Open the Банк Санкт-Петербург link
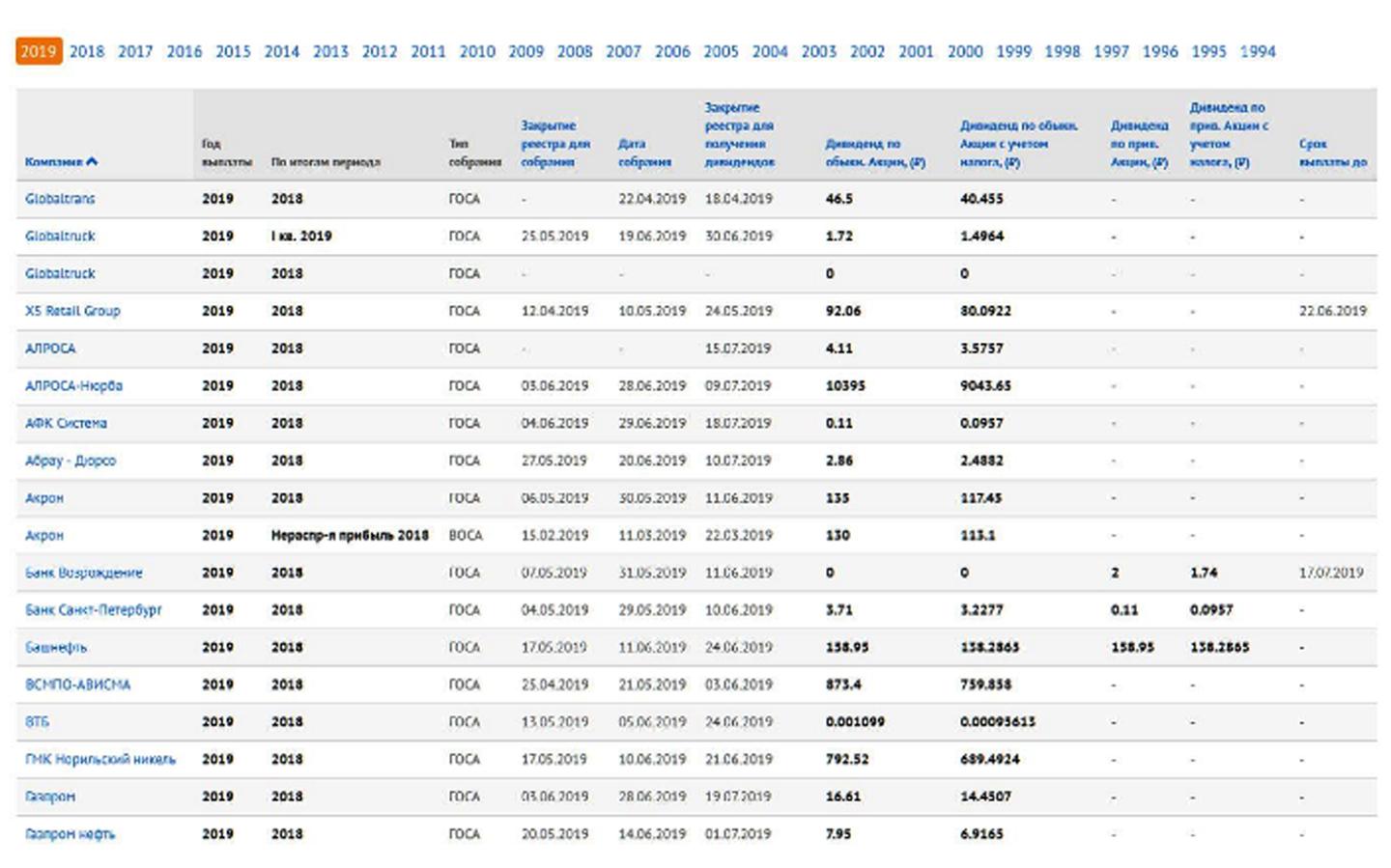The width and height of the screenshot is (1391, 868). click(x=94, y=610)
